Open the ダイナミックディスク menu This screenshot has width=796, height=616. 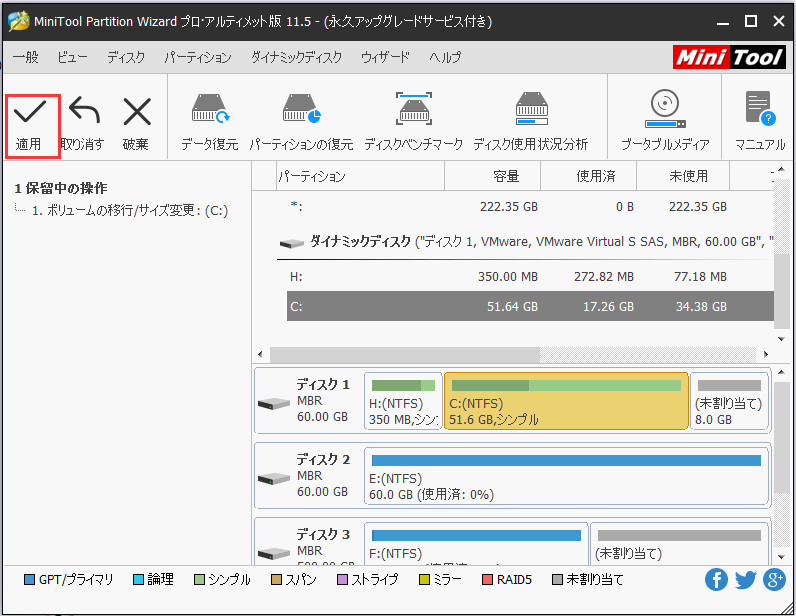[295, 58]
